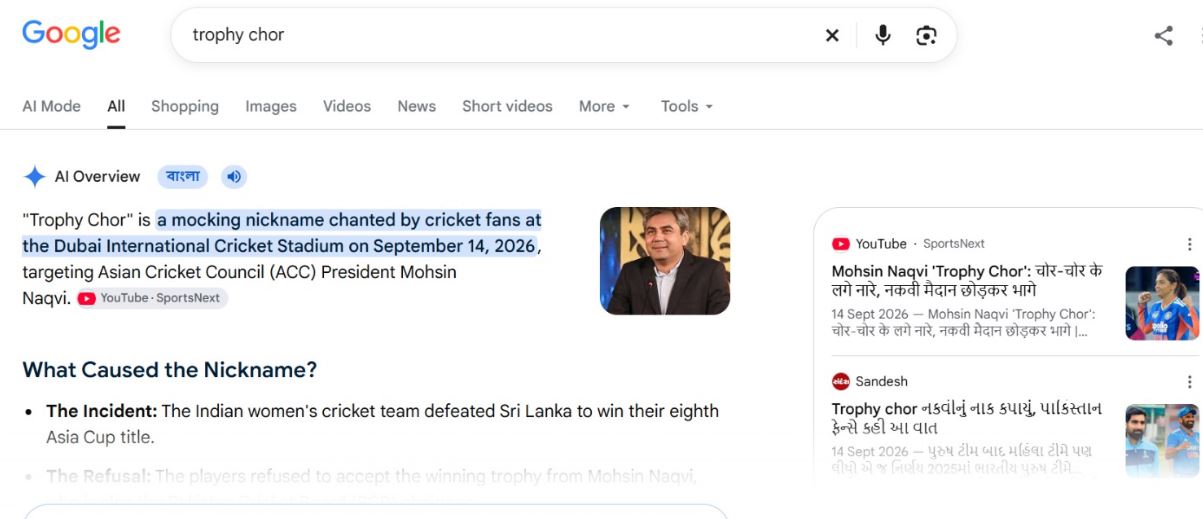Click into the 'trophy chor' search field
The height and width of the screenshot is (519, 1203).
click(500, 35)
